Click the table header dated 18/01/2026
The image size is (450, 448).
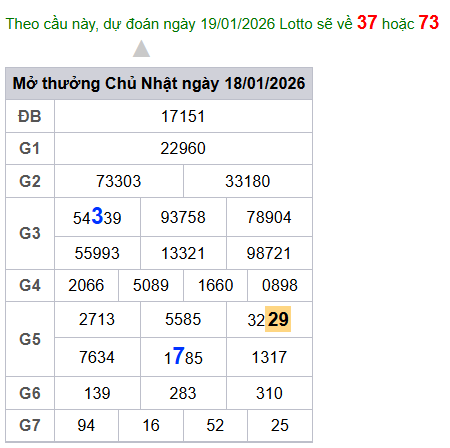[159, 83]
